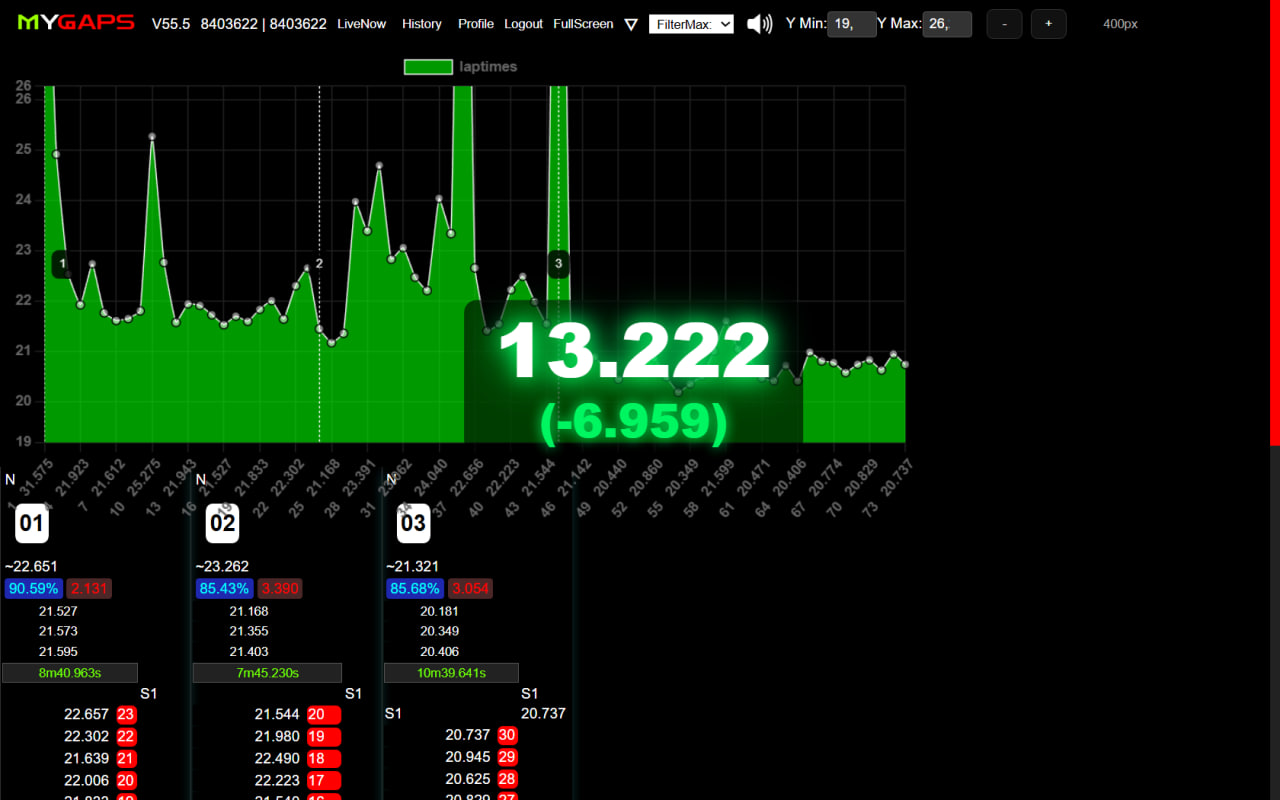Click the Y Max input field
This screenshot has width=1280, height=800.
[x=947, y=24]
